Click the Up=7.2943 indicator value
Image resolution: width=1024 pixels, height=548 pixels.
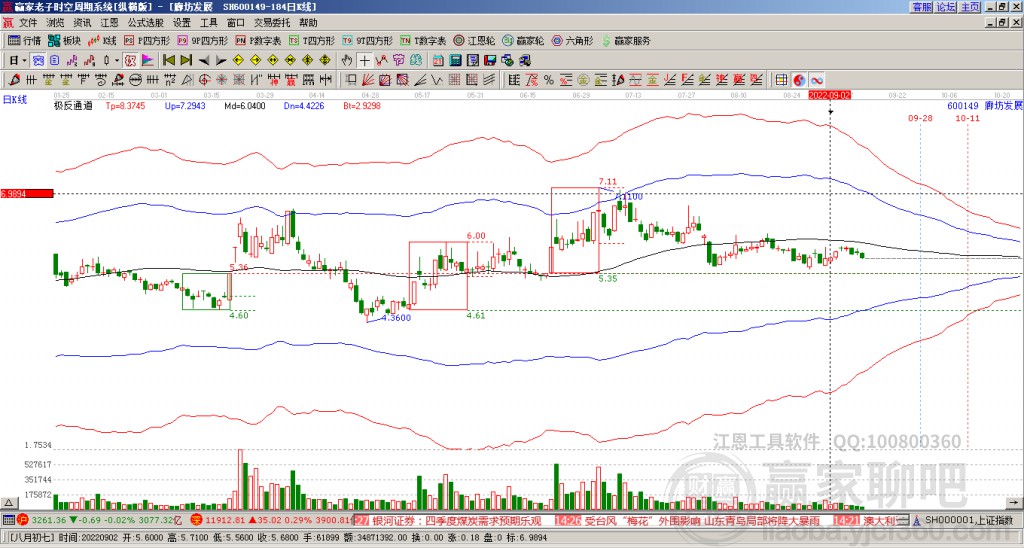pos(185,105)
